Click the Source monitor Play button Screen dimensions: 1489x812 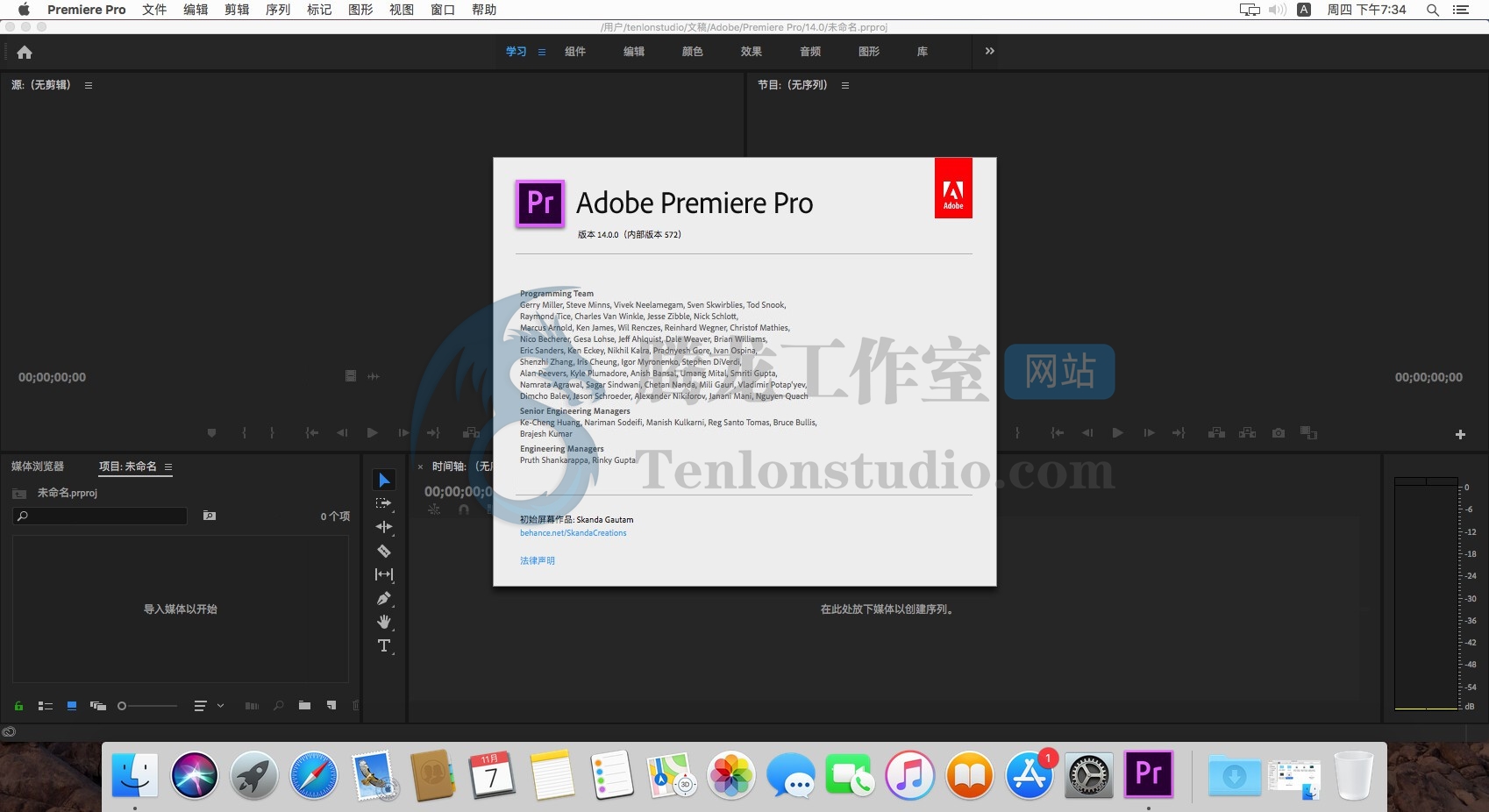(x=372, y=433)
